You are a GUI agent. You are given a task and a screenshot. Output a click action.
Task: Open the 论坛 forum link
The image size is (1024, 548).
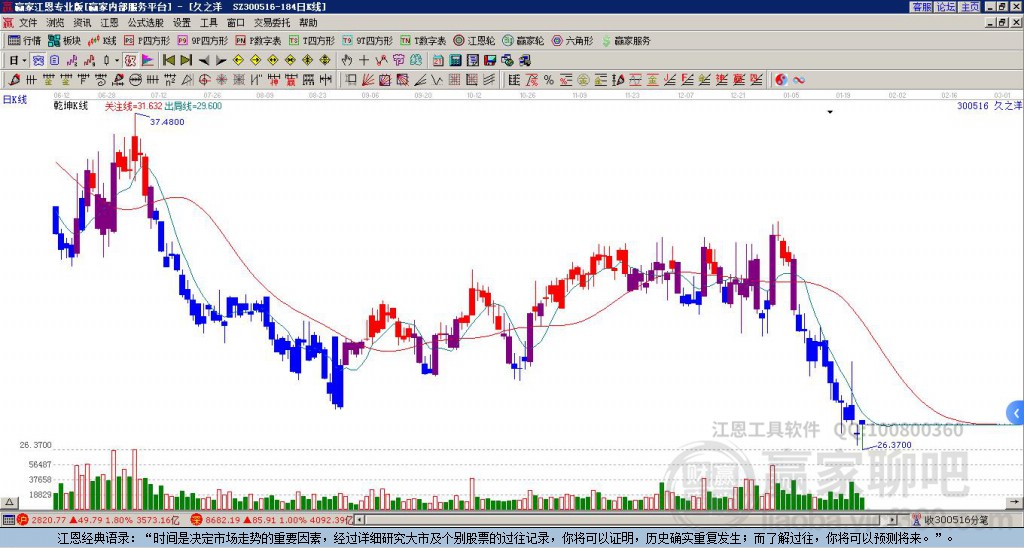(x=946, y=7)
